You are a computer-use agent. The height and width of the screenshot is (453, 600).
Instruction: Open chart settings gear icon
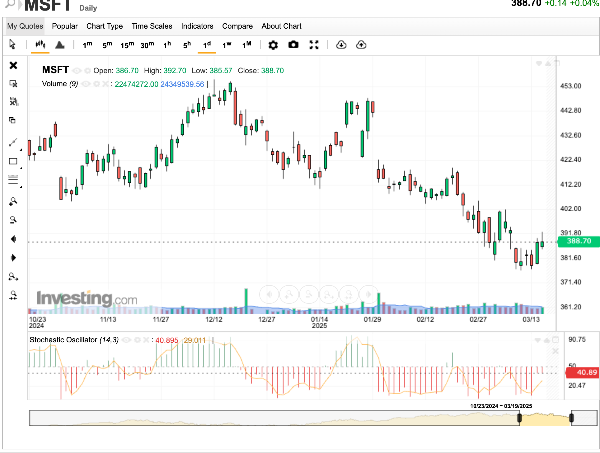click(273, 45)
